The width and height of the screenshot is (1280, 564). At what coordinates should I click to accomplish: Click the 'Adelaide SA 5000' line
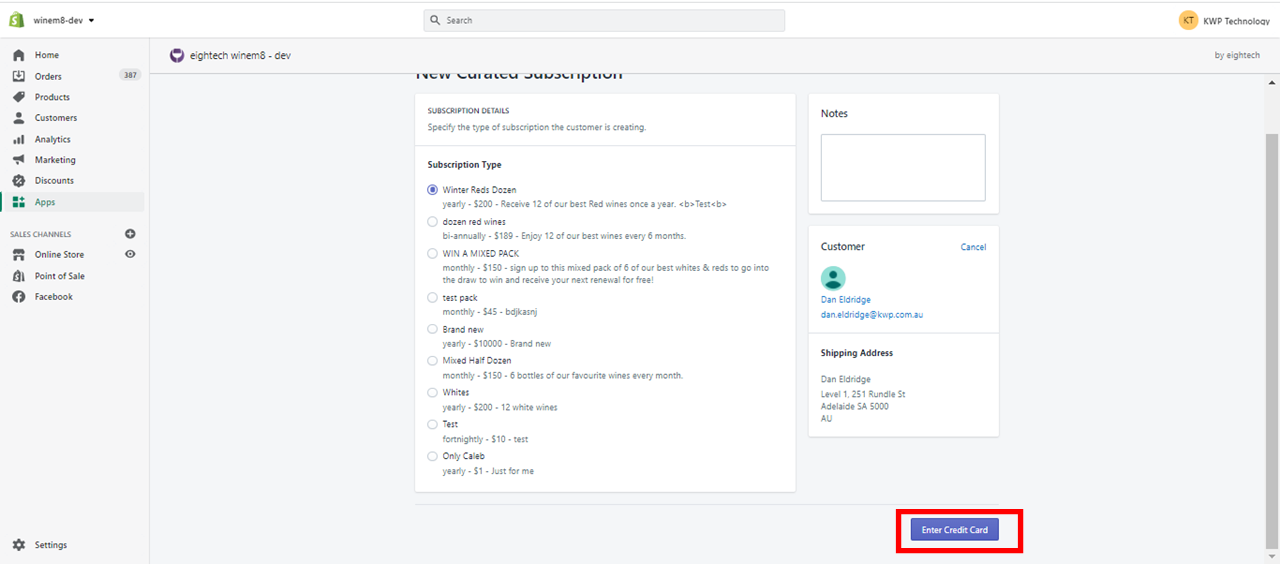click(855, 406)
